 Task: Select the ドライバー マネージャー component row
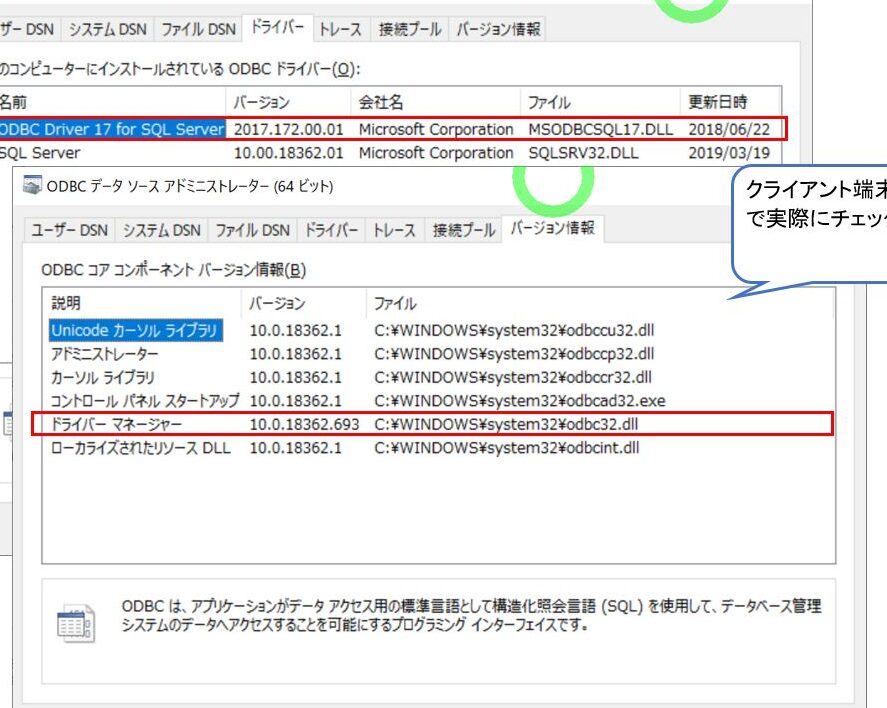coord(116,425)
